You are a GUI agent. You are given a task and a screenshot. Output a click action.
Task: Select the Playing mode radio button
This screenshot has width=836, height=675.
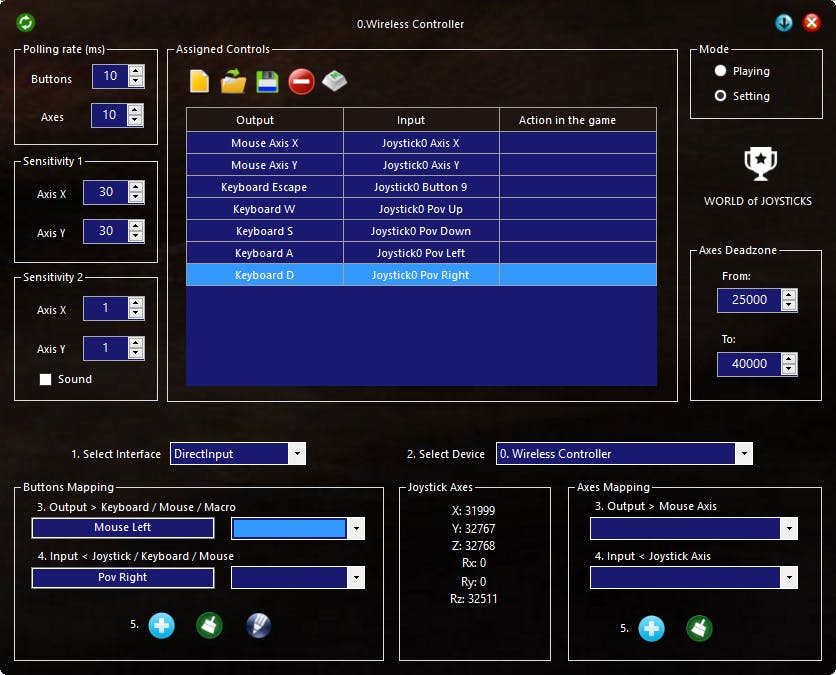tap(720, 70)
